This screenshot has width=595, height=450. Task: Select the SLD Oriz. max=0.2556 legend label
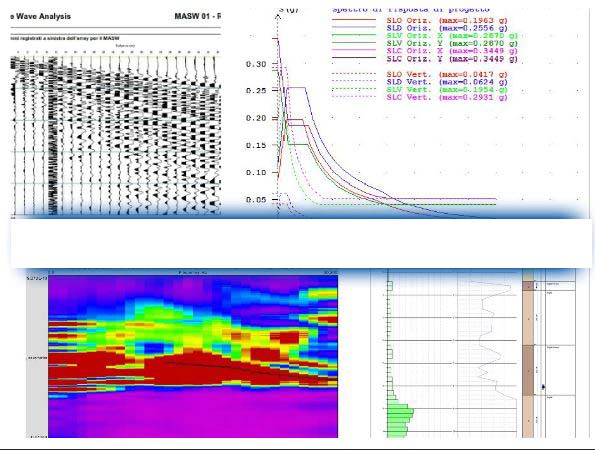447,28
